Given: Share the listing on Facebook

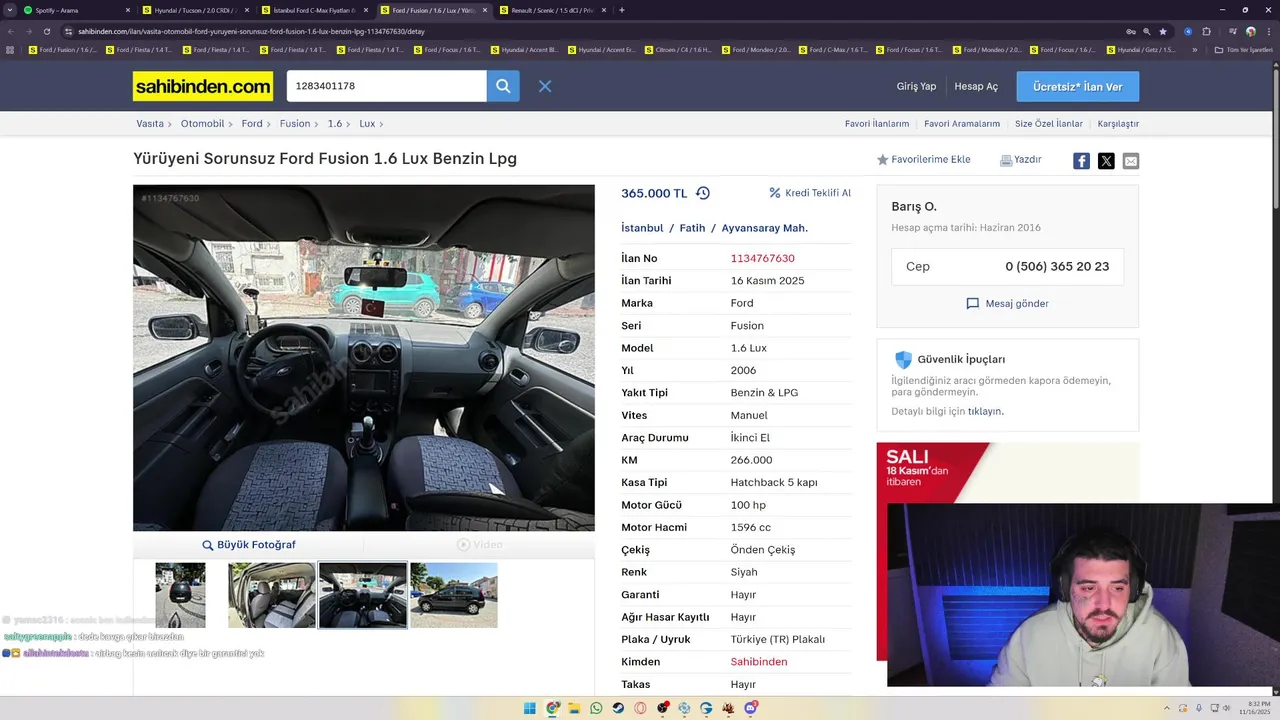Looking at the screenshot, I should 1081,161.
